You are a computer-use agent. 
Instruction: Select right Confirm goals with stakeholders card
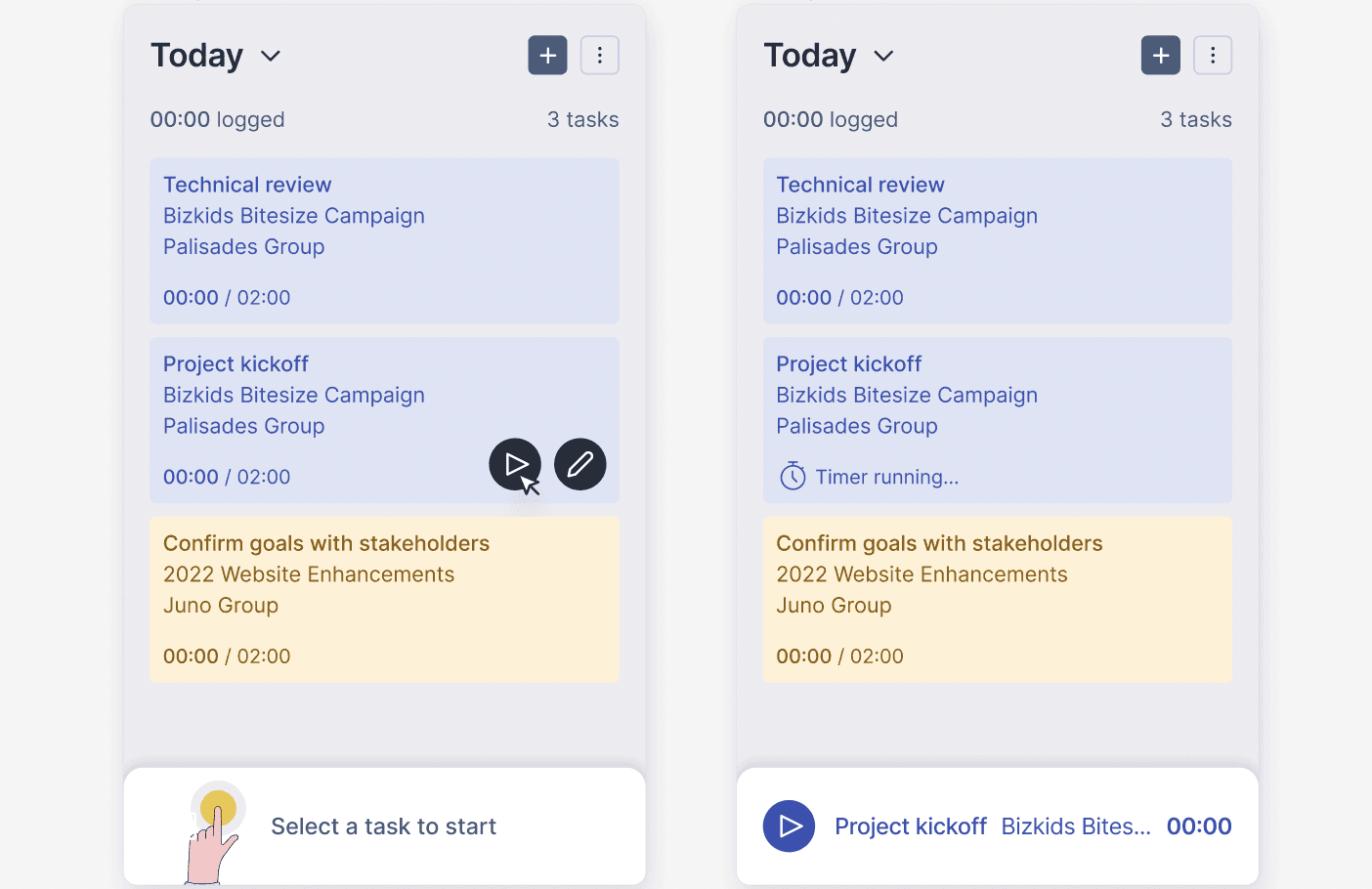pyautogui.click(x=997, y=600)
